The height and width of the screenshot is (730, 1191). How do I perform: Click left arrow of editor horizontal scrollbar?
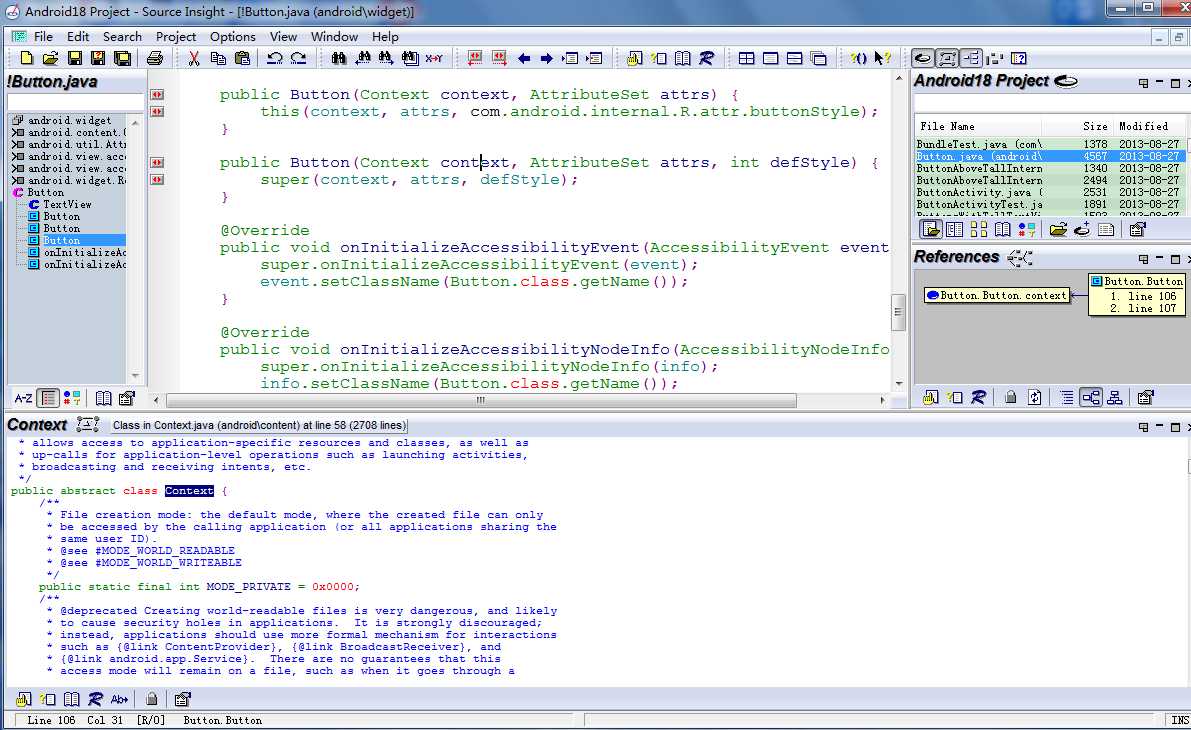(x=156, y=400)
